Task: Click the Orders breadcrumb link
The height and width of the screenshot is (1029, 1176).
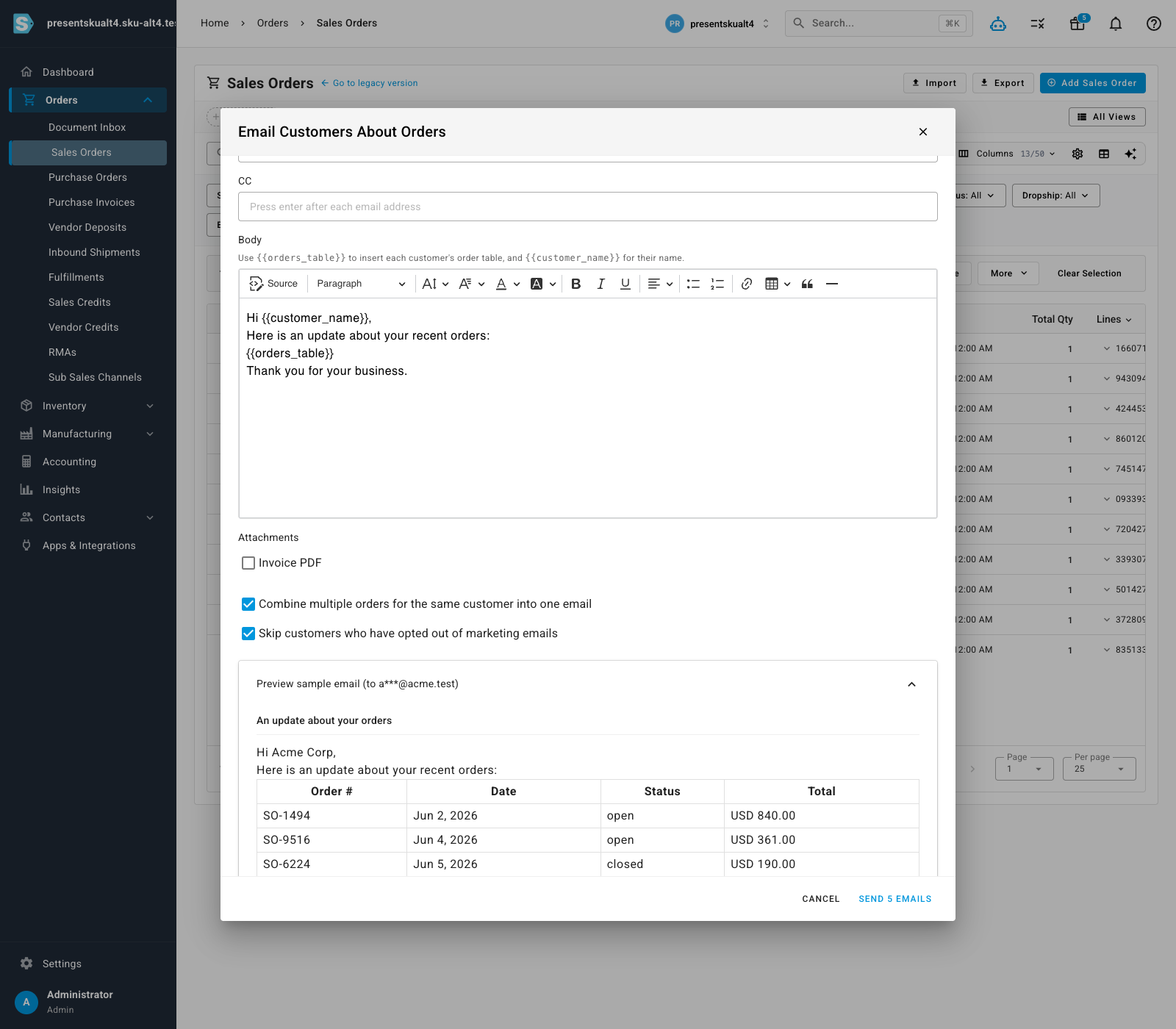Action: tap(273, 24)
